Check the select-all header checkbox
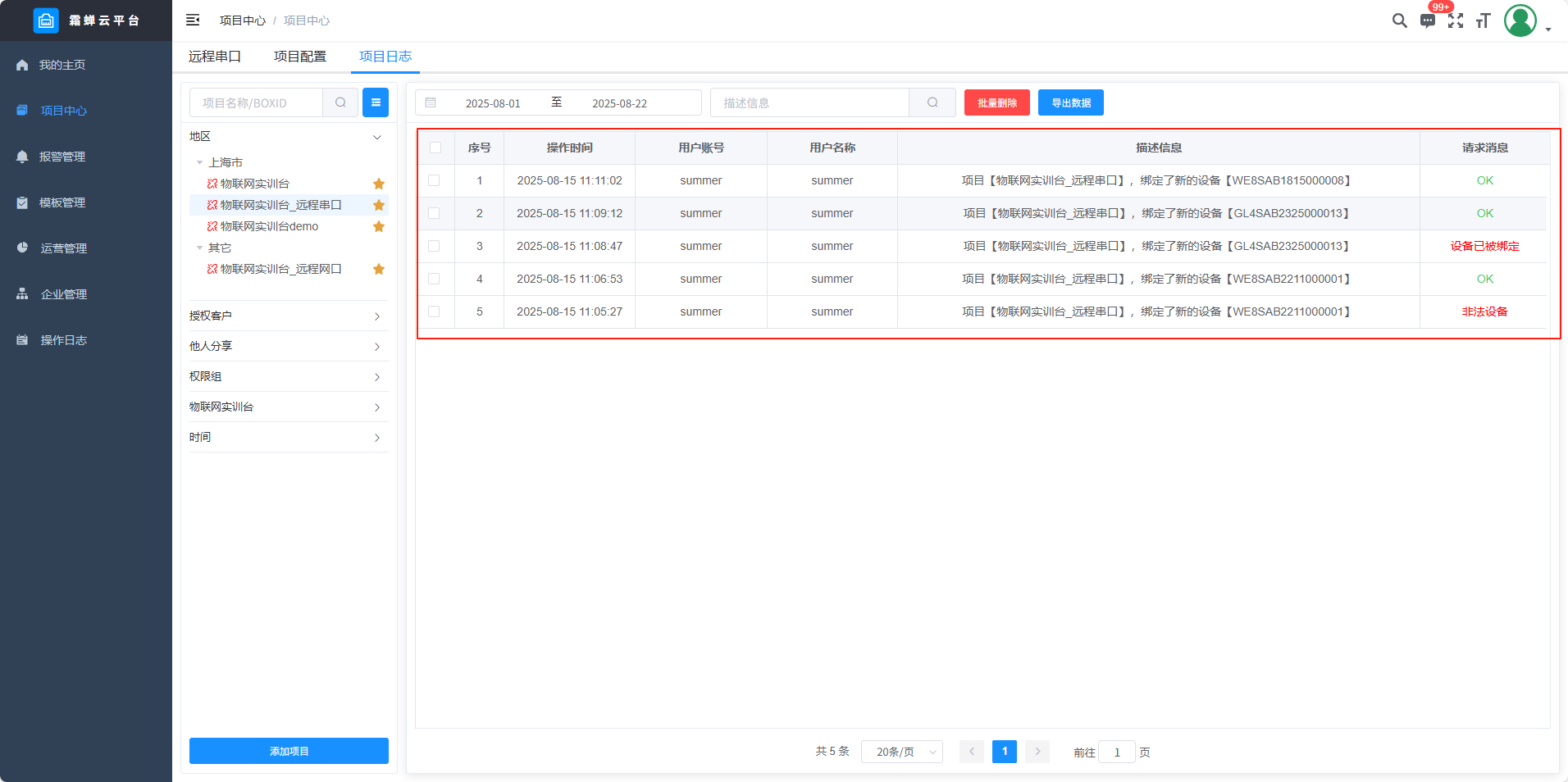 [x=435, y=148]
